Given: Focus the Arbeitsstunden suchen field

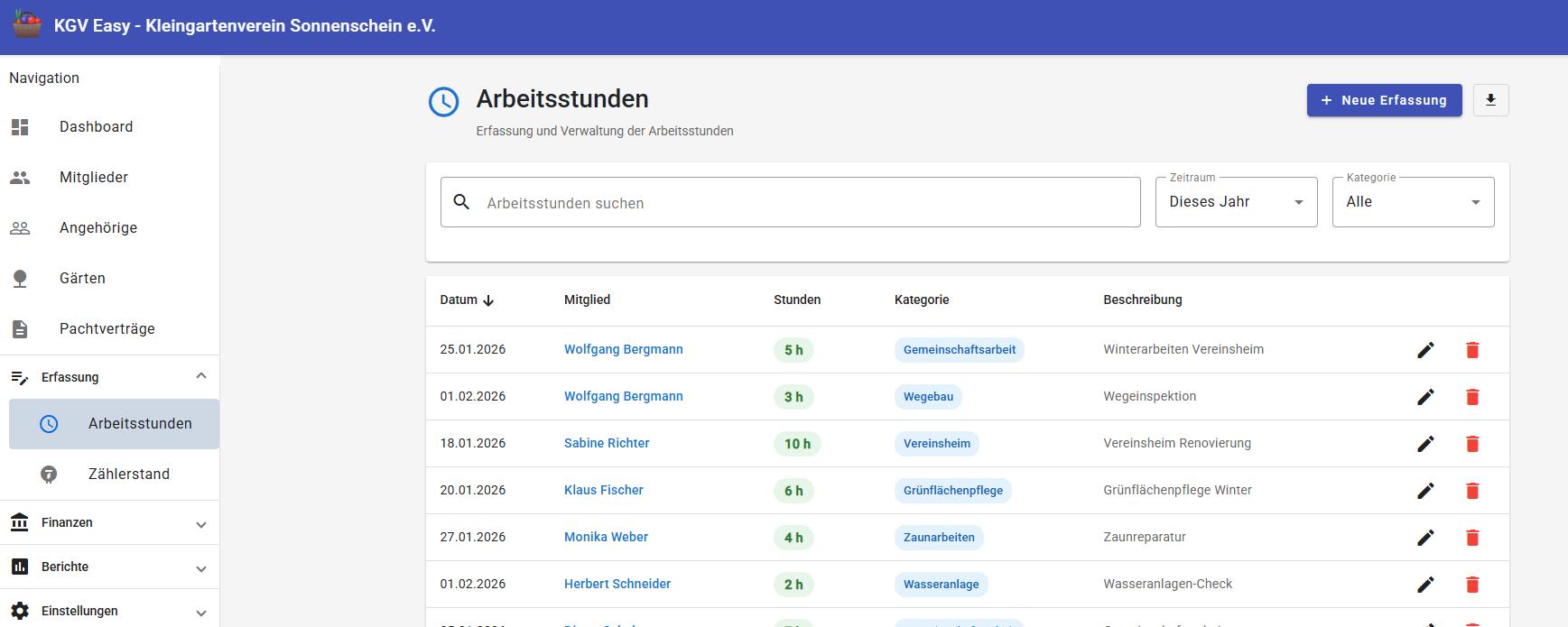Looking at the screenshot, I should click(790, 202).
